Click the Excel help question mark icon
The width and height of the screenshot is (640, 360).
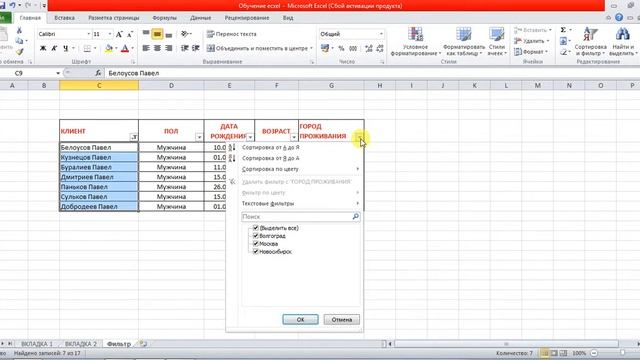[619, 18]
